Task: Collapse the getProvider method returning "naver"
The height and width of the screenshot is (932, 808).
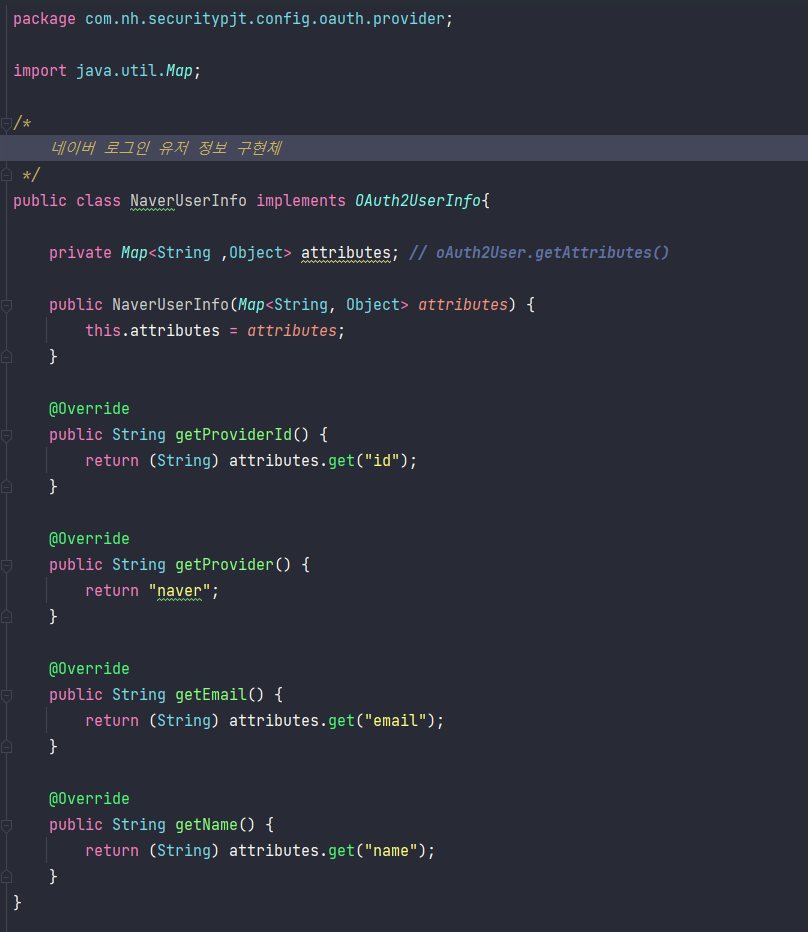Action: point(7,565)
